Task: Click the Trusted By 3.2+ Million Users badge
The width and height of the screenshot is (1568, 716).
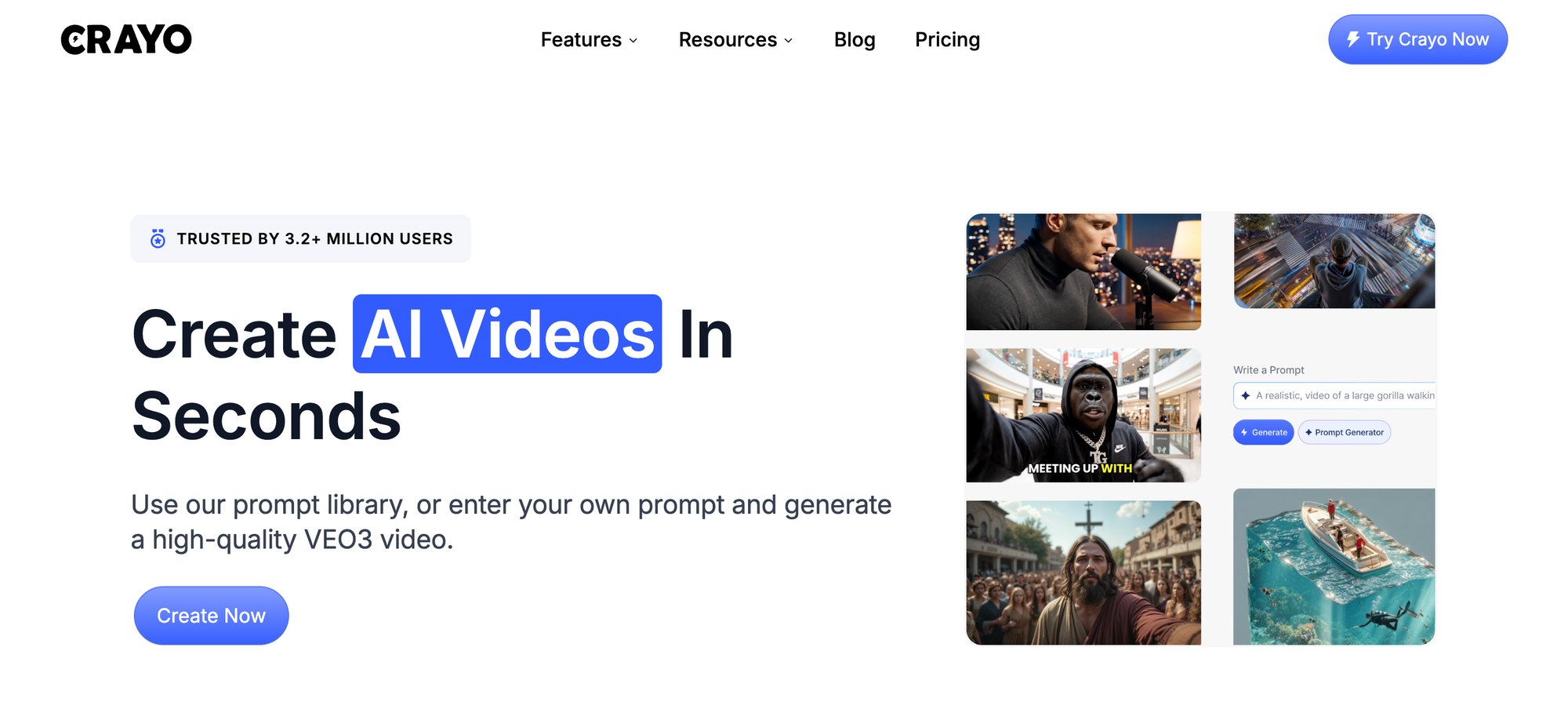Action: 300,238
